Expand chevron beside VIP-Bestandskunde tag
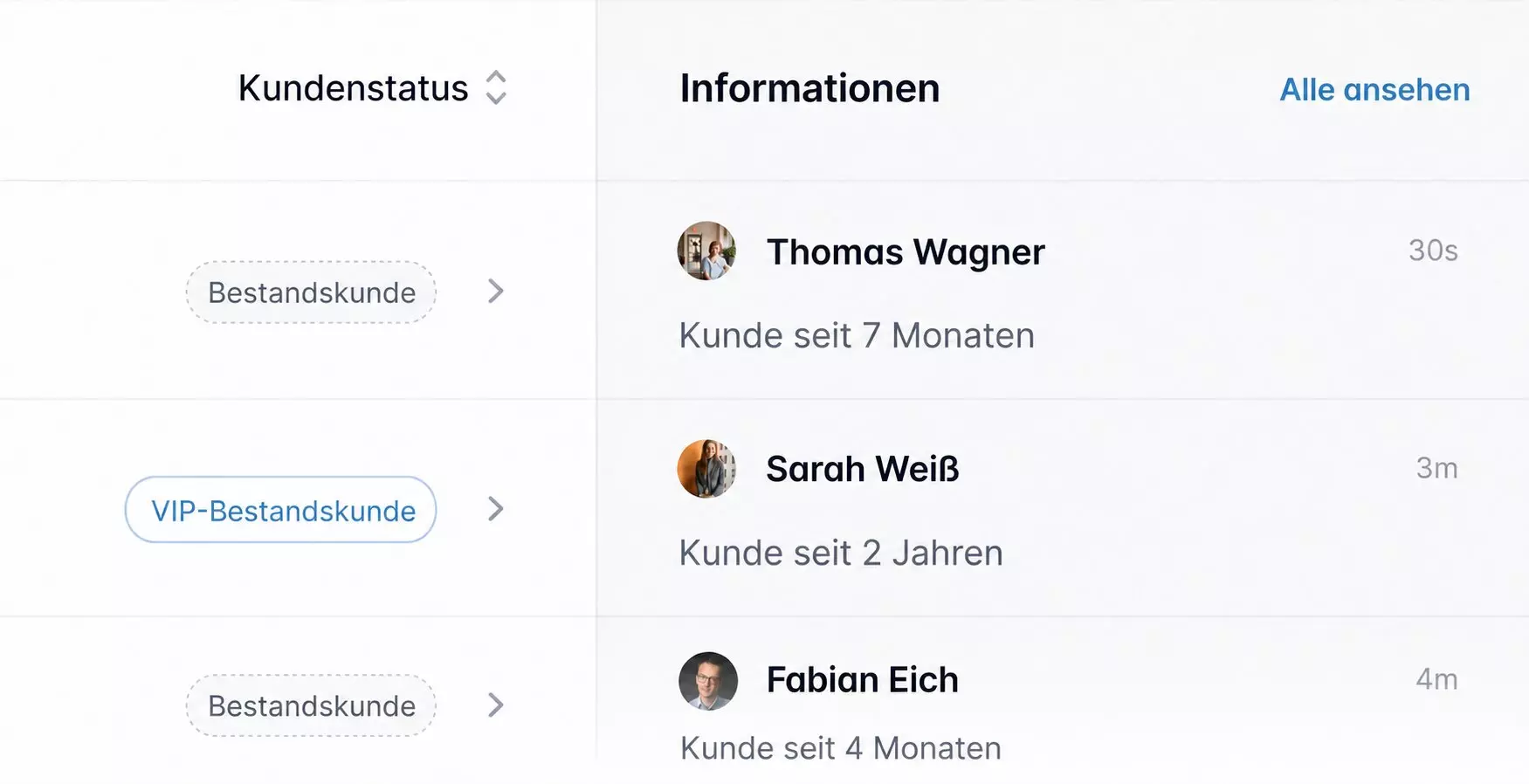Screen dimensions: 1529x784 click(496, 509)
